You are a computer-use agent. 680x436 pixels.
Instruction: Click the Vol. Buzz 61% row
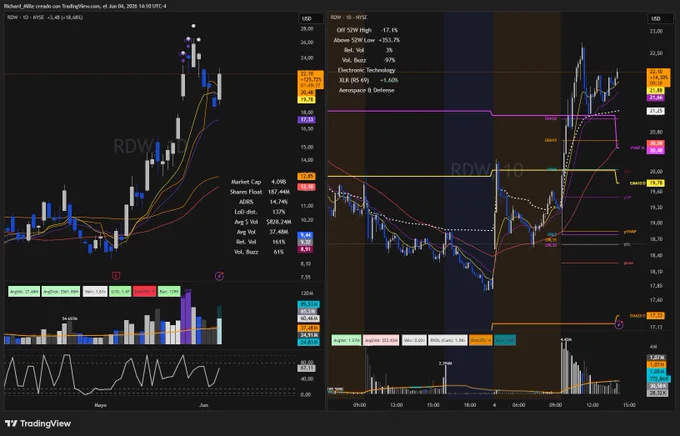tap(259, 252)
